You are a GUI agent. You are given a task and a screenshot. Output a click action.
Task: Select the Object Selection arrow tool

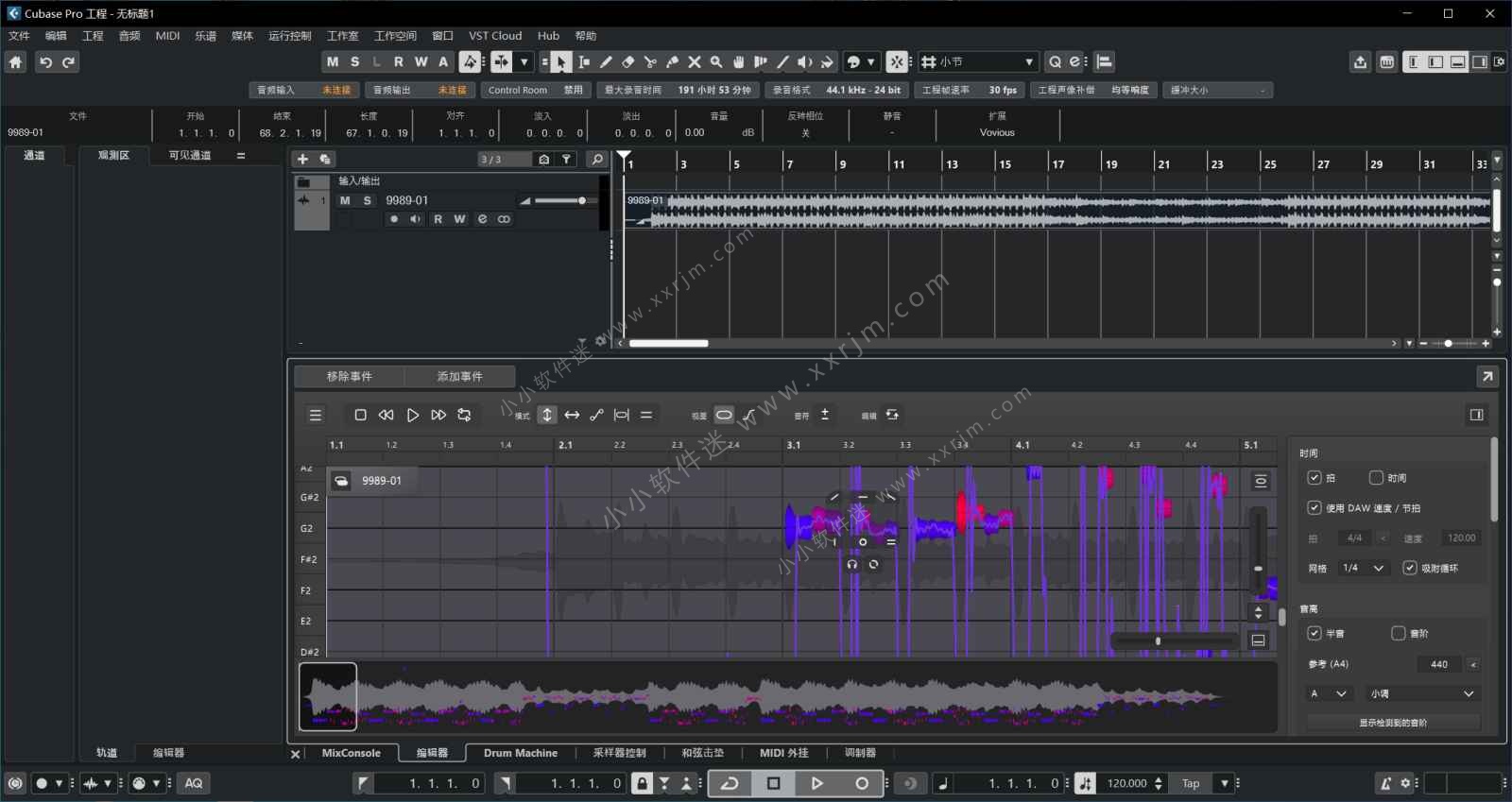point(560,62)
